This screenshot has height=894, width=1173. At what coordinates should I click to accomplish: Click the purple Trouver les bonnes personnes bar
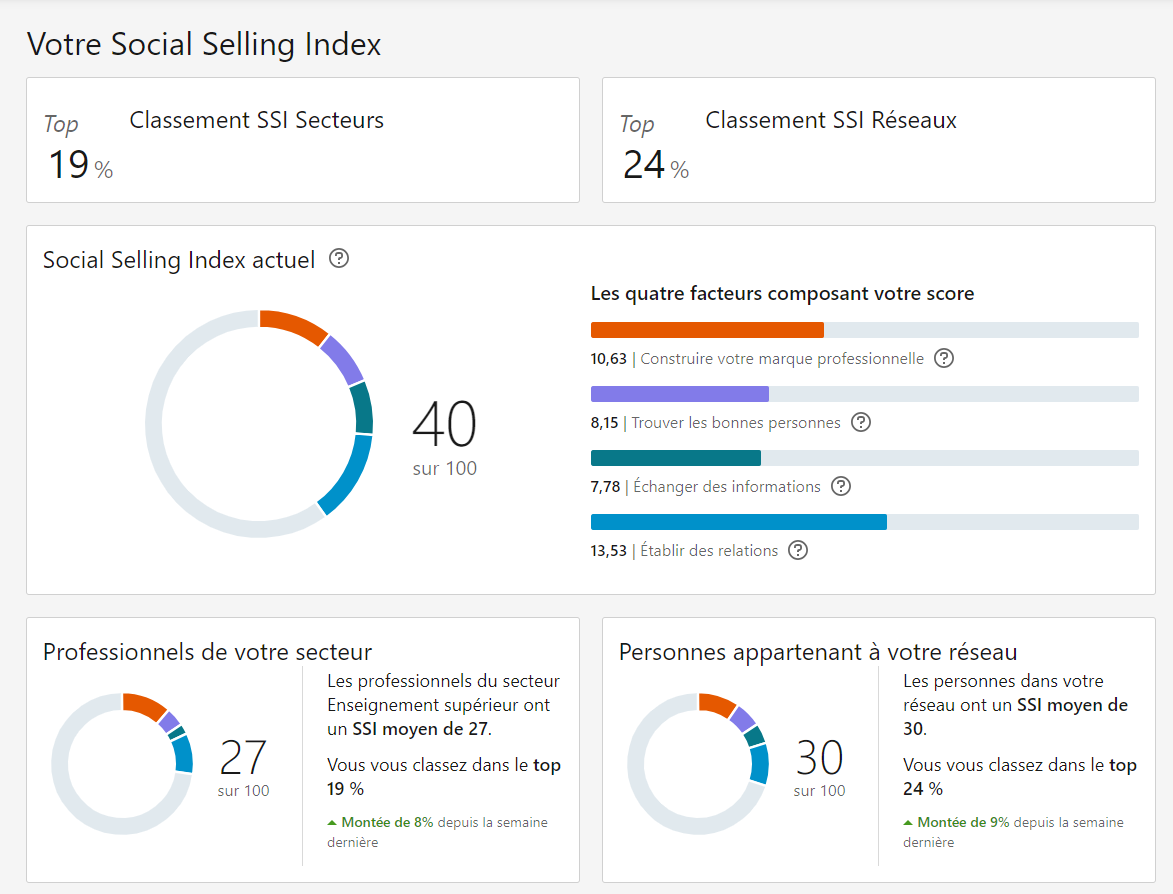[679, 394]
